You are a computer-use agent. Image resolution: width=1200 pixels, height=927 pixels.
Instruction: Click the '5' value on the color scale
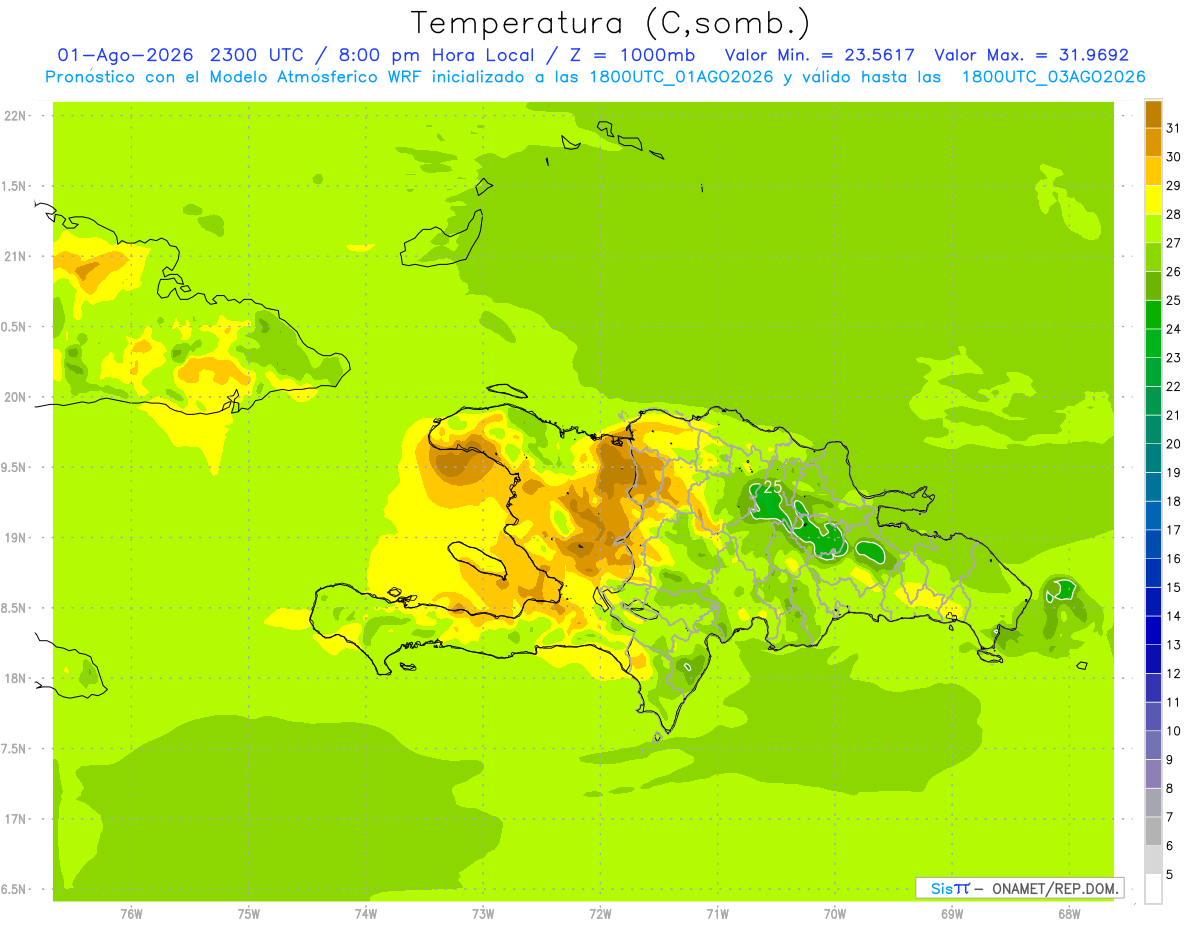click(x=1169, y=875)
